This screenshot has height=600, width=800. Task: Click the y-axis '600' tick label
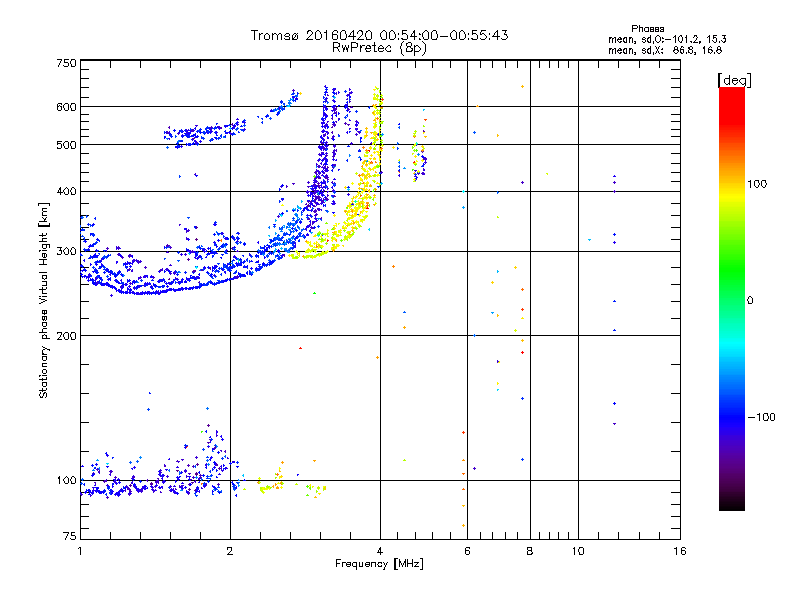click(x=66, y=107)
